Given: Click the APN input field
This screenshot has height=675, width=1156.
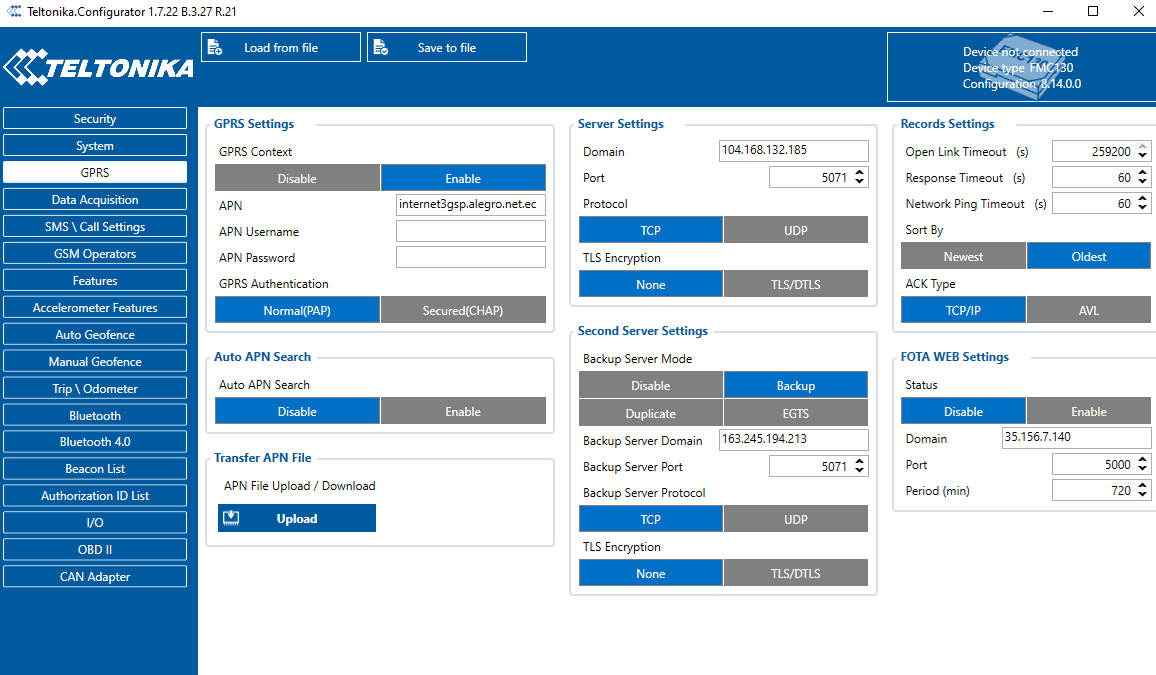Looking at the screenshot, I should click(470, 204).
